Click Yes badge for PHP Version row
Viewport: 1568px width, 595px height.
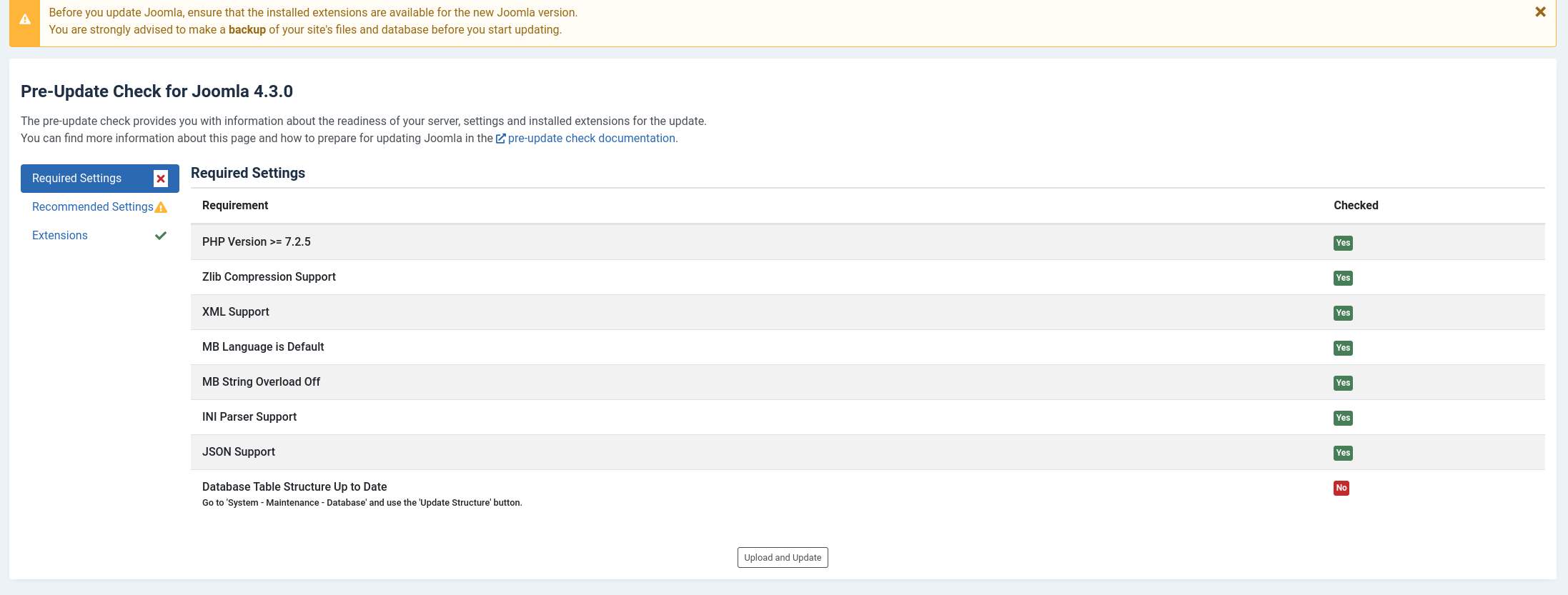click(x=1343, y=243)
